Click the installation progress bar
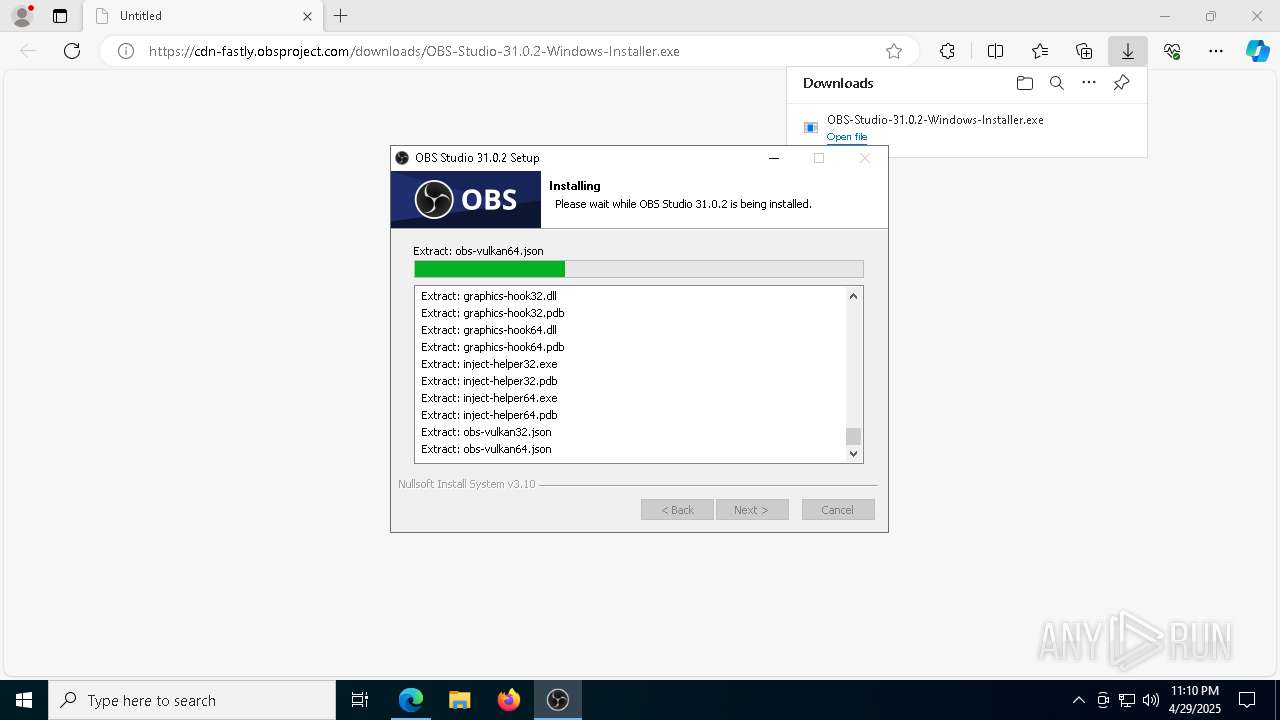 tap(638, 269)
